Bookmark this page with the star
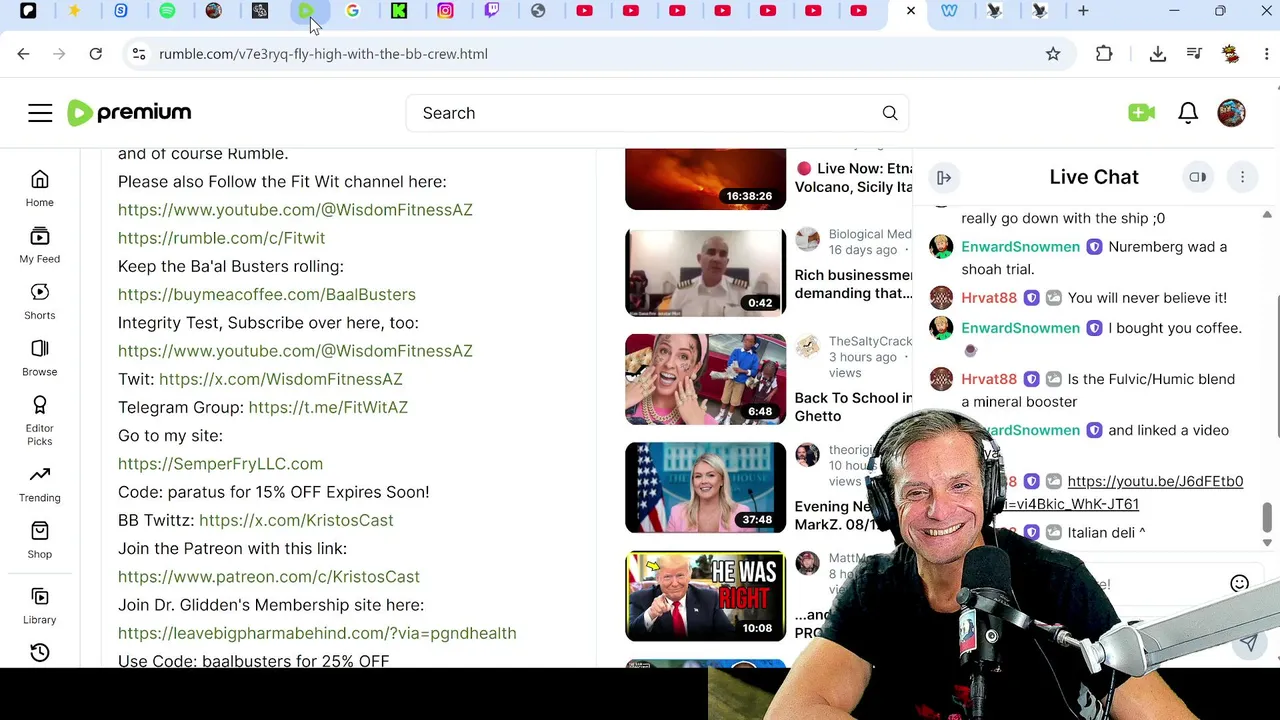 tap(1053, 54)
